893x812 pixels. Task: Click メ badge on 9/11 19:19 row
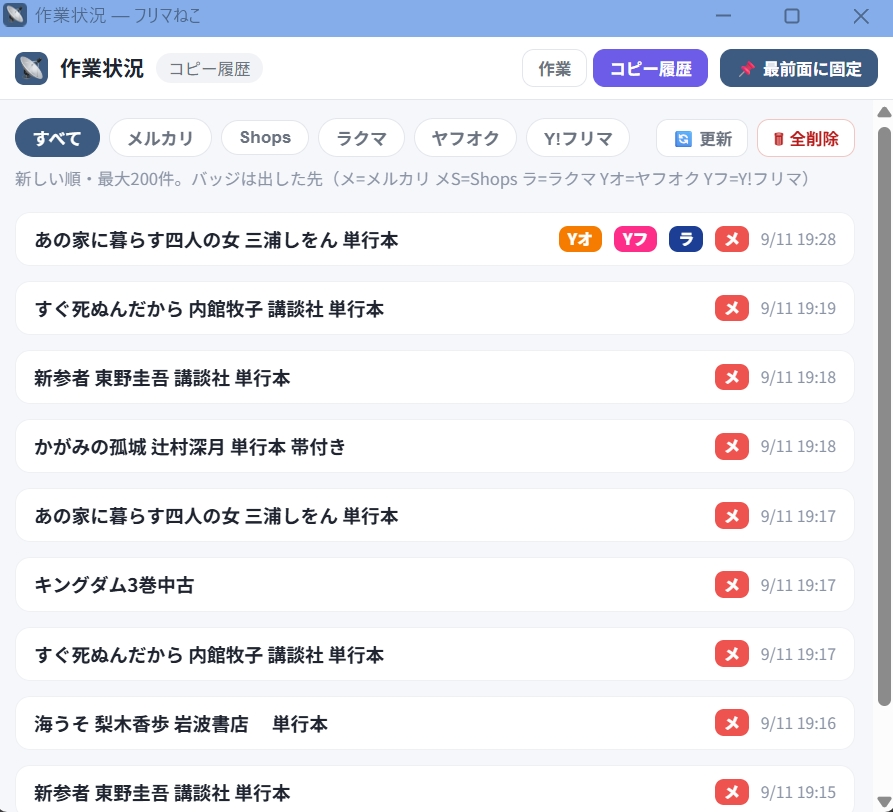[x=732, y=308]
